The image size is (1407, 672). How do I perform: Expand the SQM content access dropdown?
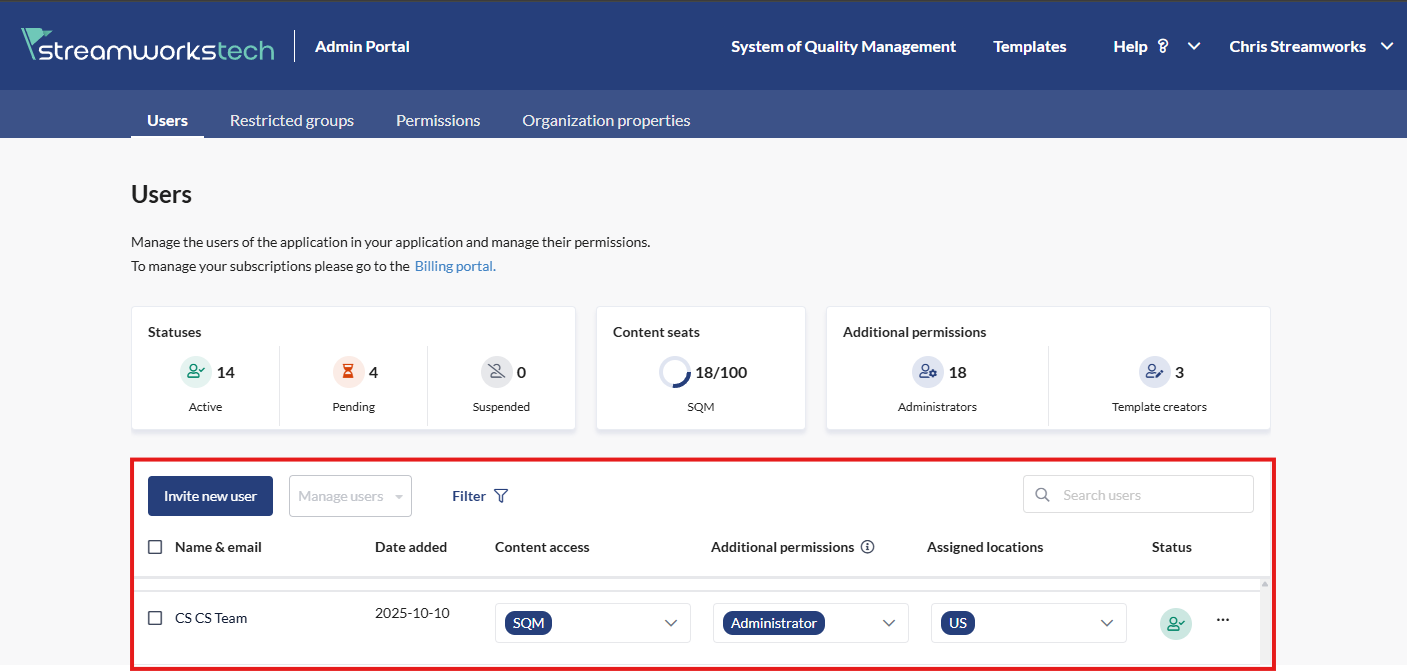pos(670,623)
